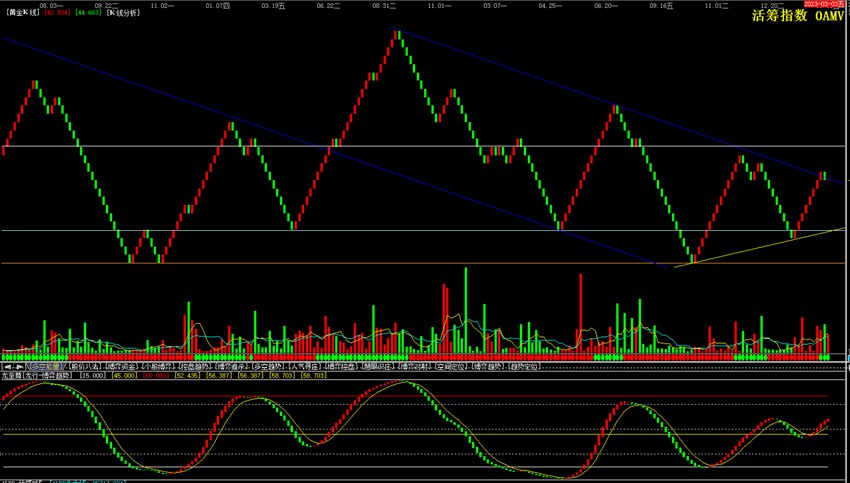Click the 04.25 date on time axis
Image resolution: width=850 pixels, height=483 pixels.
click(x=550, y=5)
